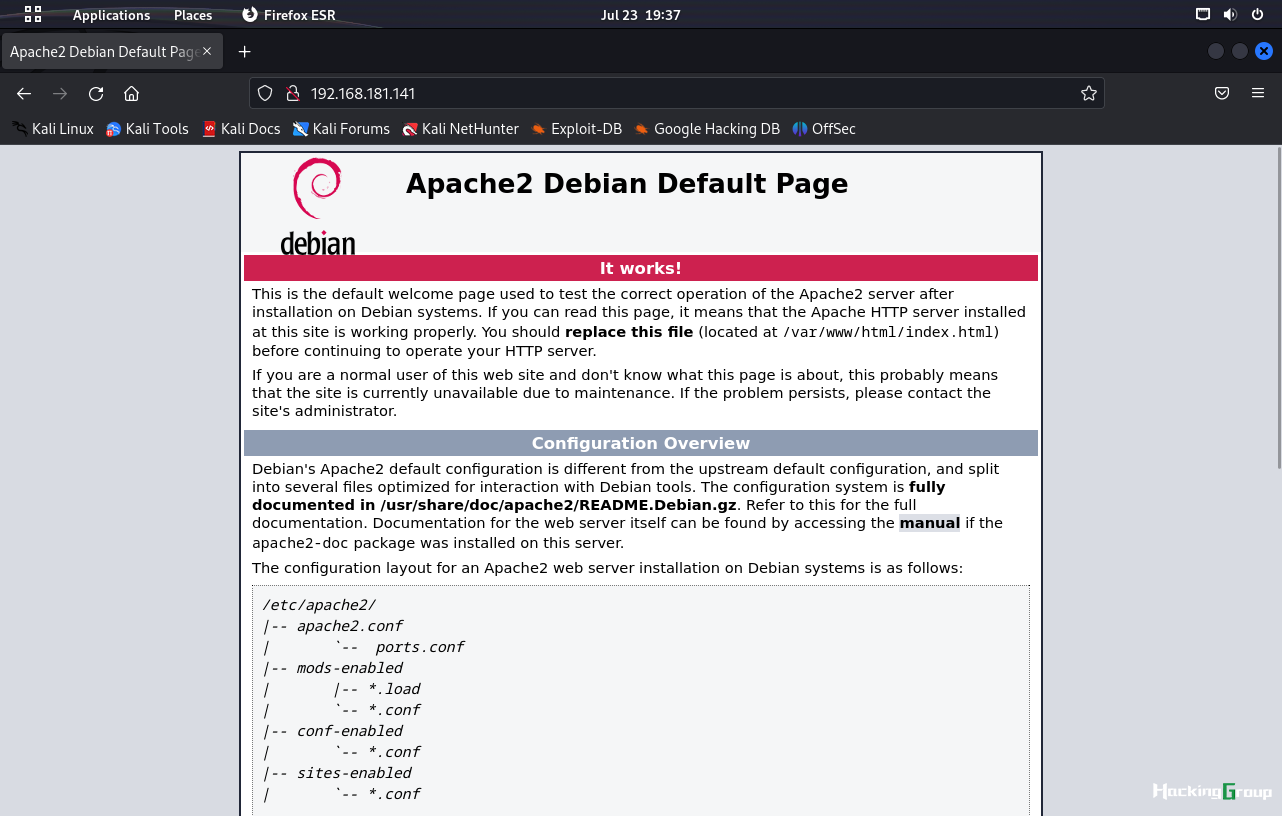The height and width of the screenshot is (816, 1282).
Task: Open the Google Hacking DB bookmark
Action: (x=706, y=128)
